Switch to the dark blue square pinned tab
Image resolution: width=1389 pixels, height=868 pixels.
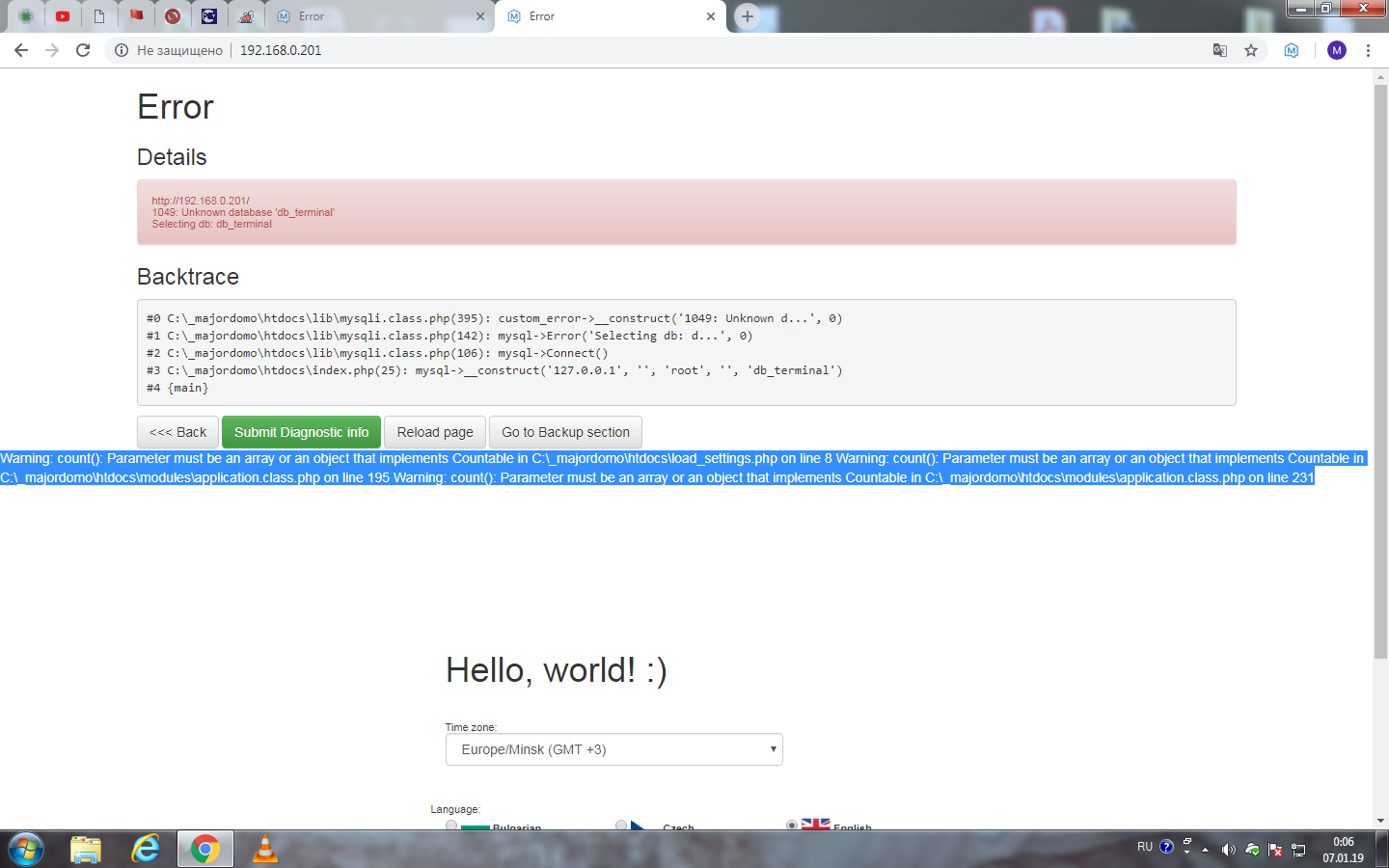tap(209, 16)
